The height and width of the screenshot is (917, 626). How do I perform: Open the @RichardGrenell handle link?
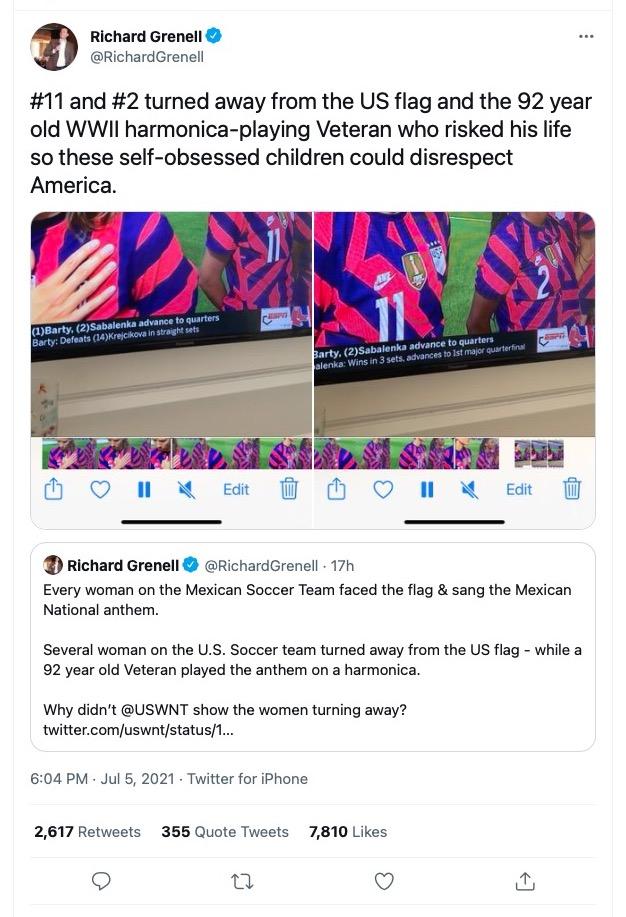tap(147, 57)
